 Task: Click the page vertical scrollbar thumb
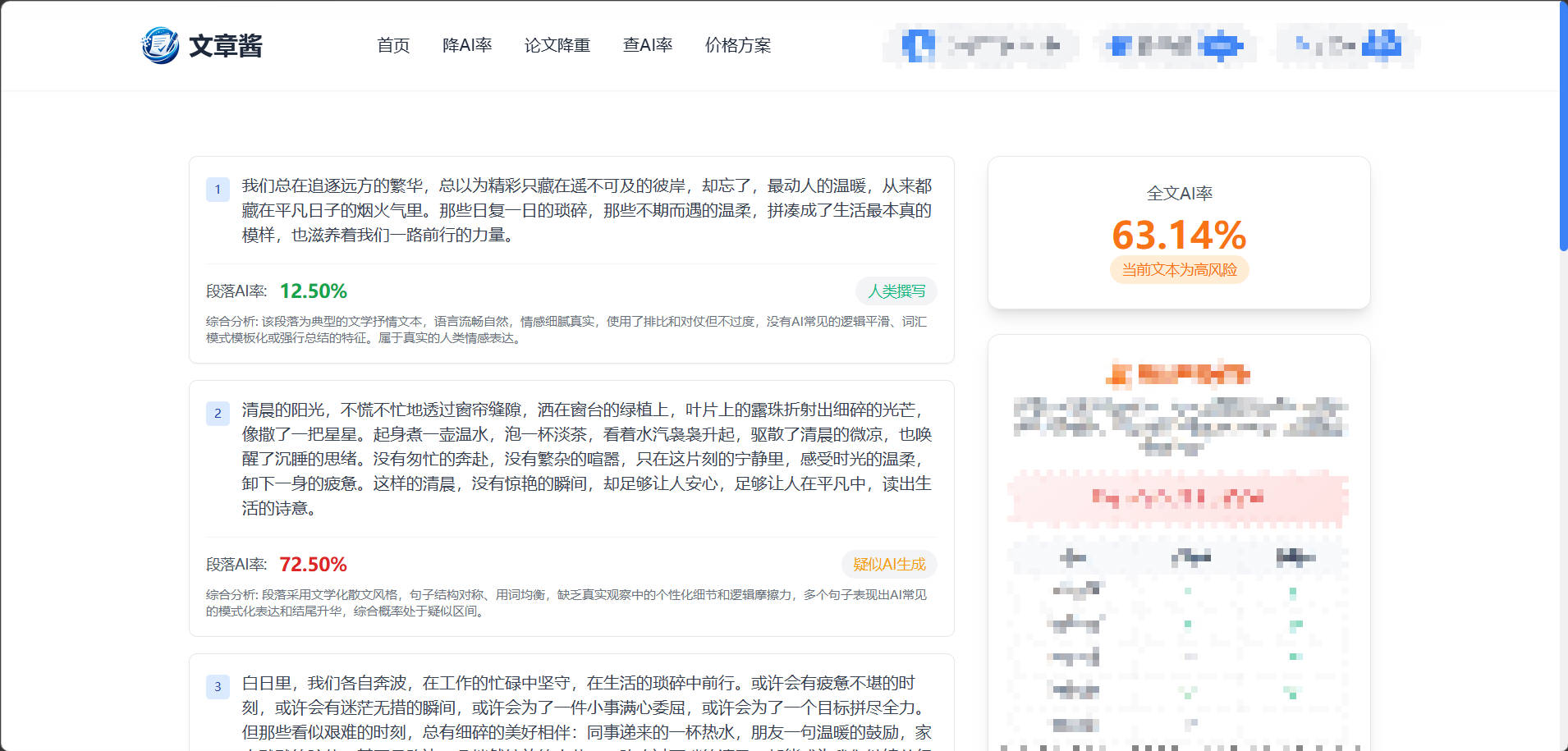(1563, 127)
